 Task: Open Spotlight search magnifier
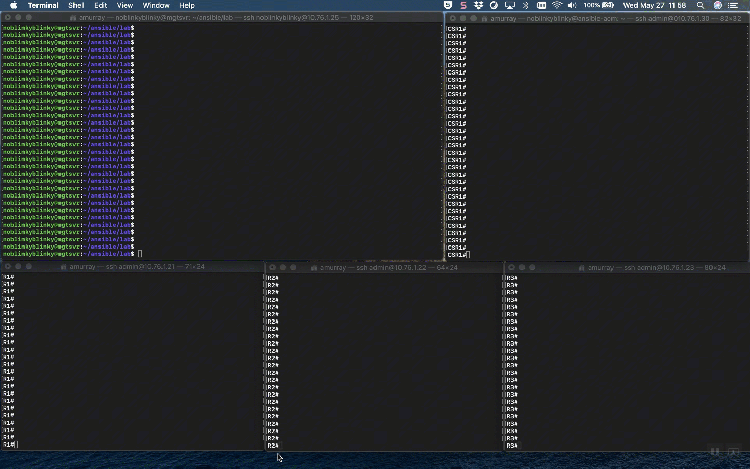[x=701, y=5]
